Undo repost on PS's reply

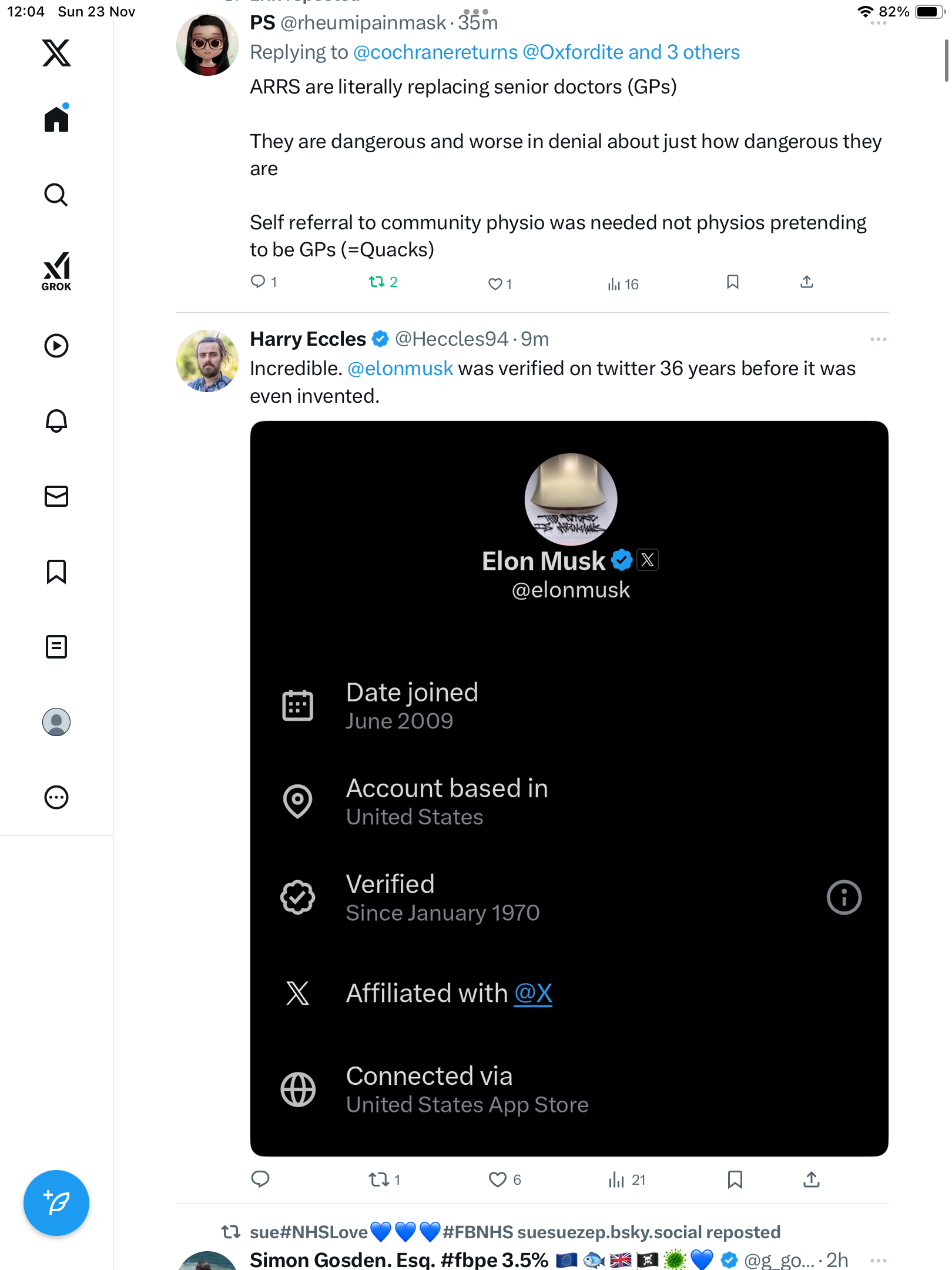click(377, 282)
